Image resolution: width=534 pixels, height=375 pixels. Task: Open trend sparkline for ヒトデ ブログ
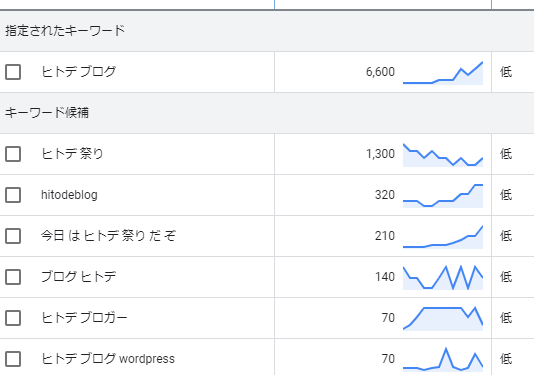pyautogui.click(x=443, y=73)
